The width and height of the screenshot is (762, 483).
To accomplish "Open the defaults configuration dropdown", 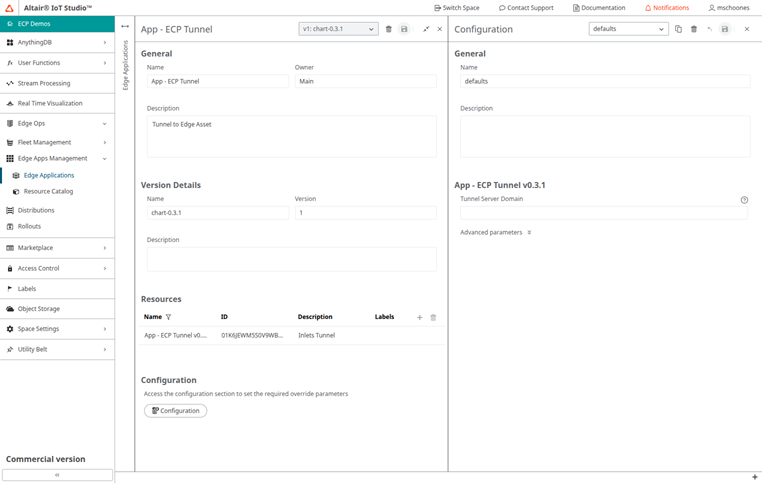I will pyautogui.click(x=628, y=29).
